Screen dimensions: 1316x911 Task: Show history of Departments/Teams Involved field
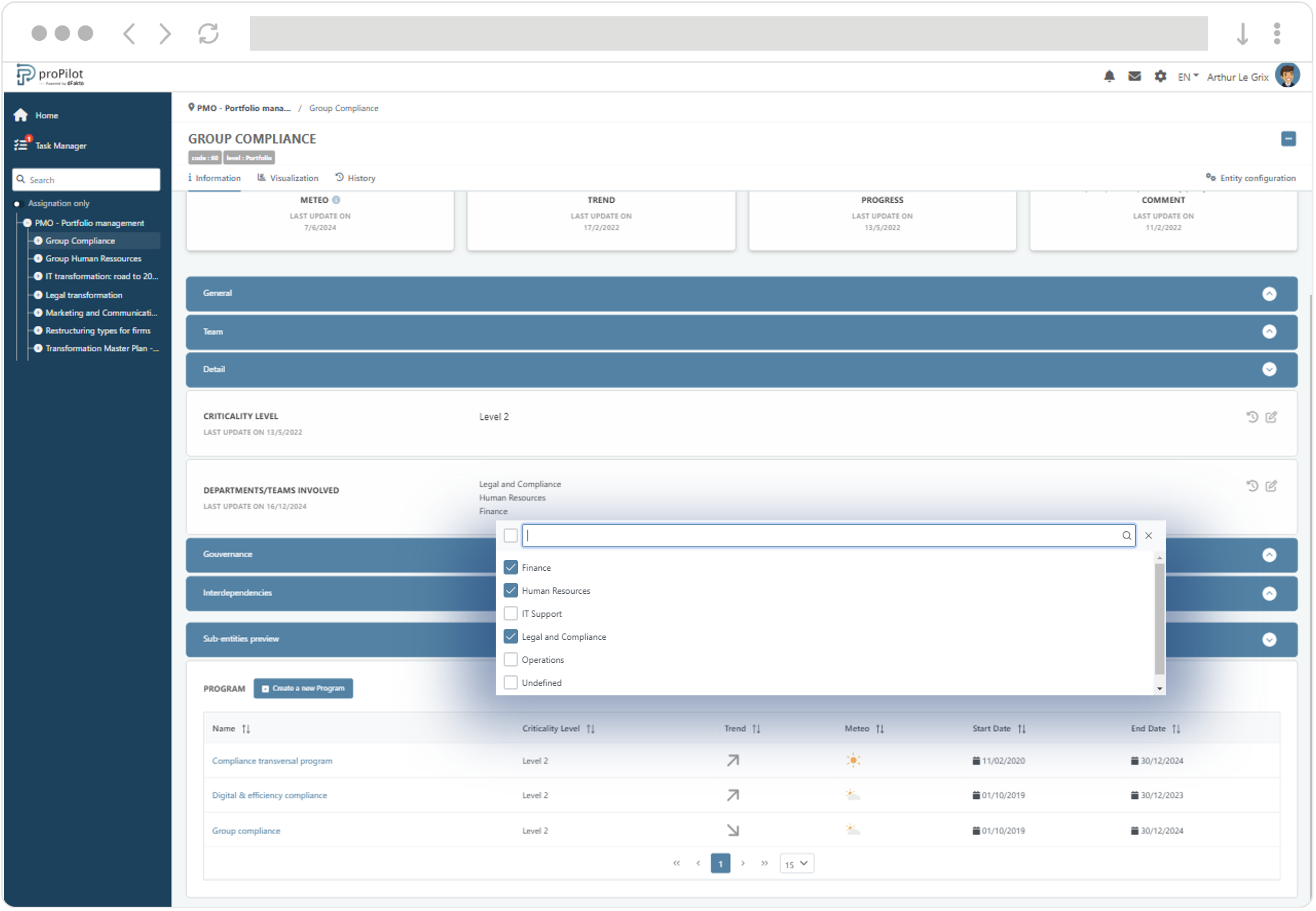(1253, 487)
